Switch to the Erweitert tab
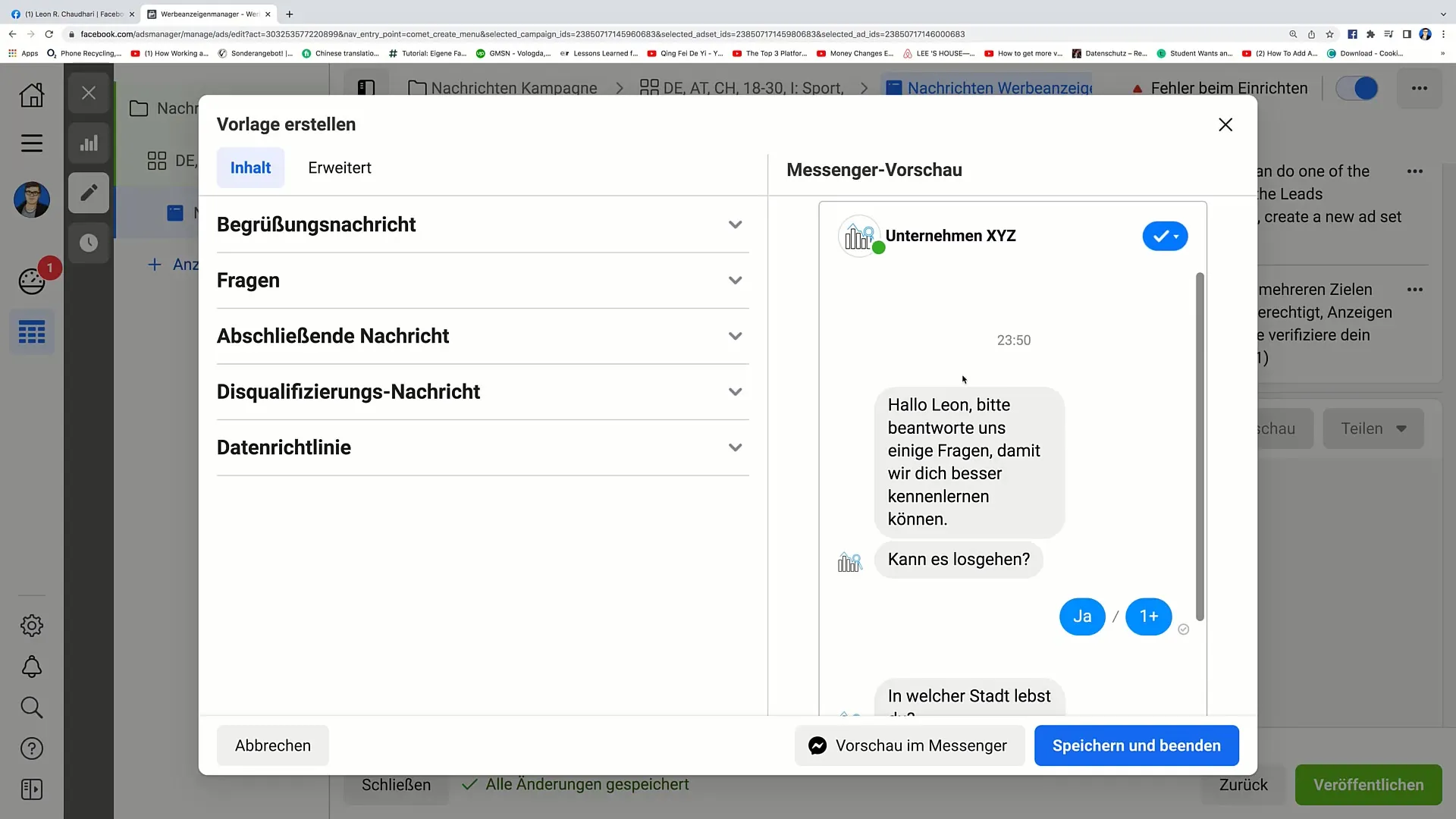This screenshot has width=1456, height=819. tap(340, 168)
